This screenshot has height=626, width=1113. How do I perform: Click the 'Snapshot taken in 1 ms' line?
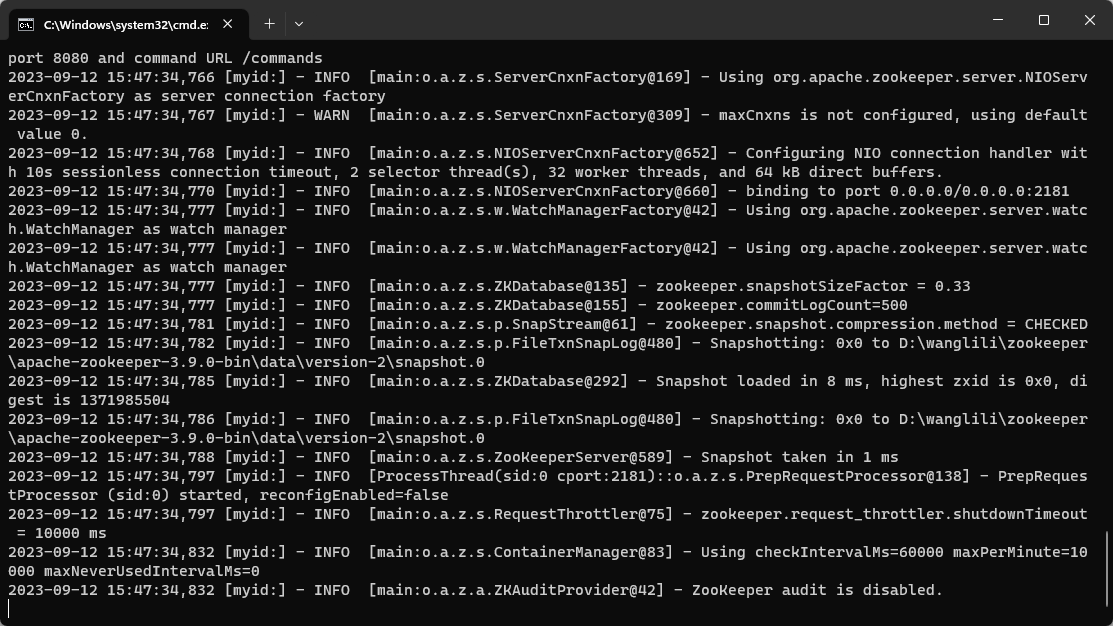(798, 457)
